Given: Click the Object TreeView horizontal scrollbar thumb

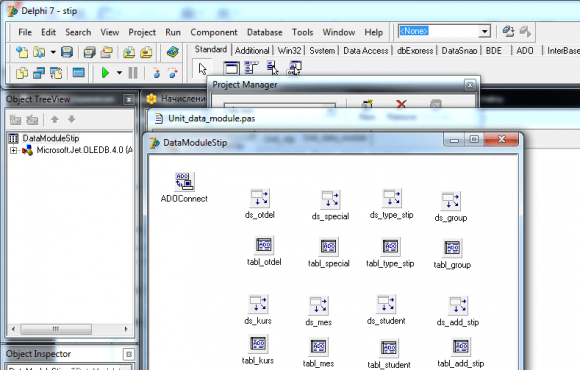Looking at the screenshot, I should [x=56, y=329].
